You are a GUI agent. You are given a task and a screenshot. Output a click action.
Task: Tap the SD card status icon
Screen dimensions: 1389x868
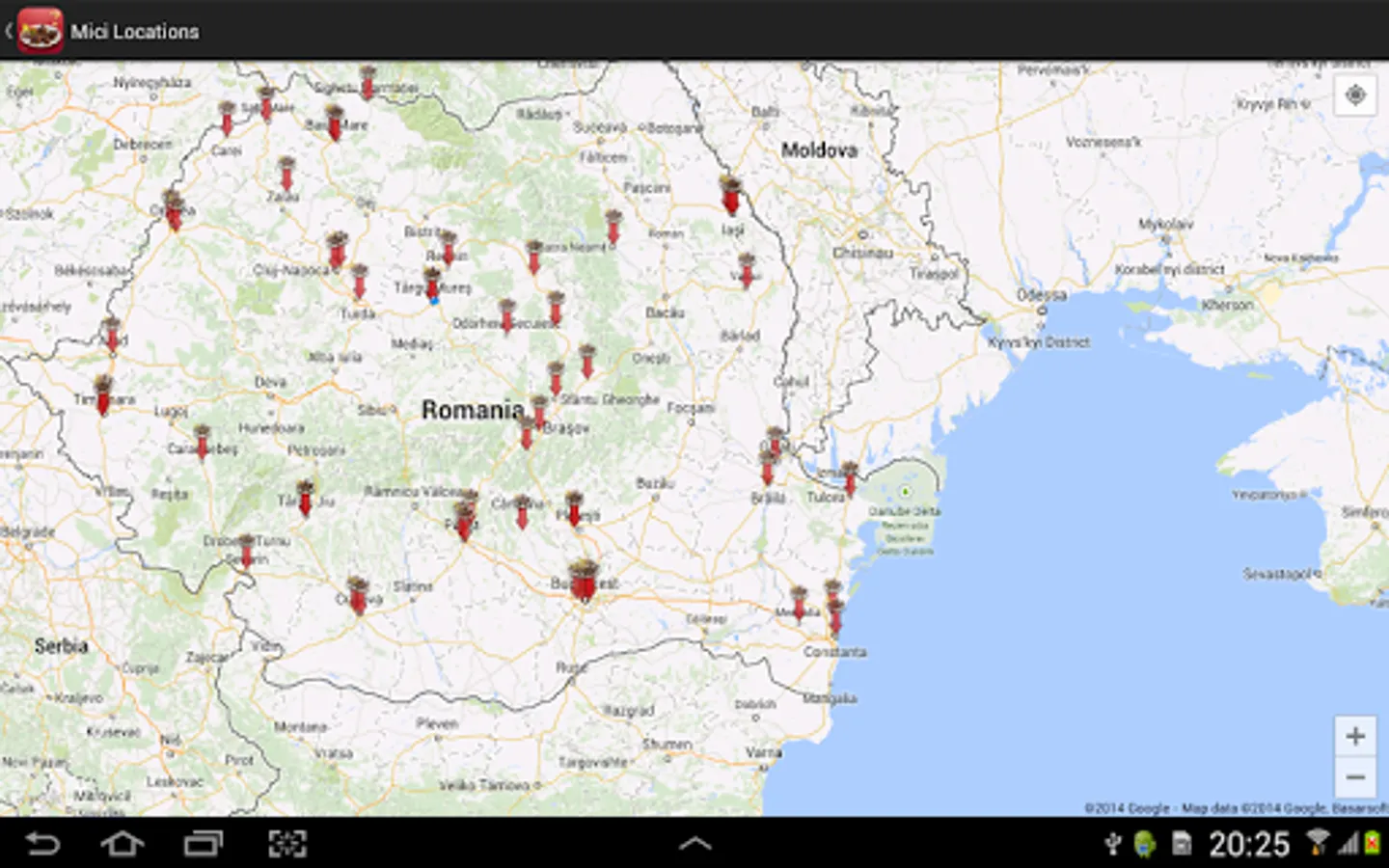(x=1182, y=845)
